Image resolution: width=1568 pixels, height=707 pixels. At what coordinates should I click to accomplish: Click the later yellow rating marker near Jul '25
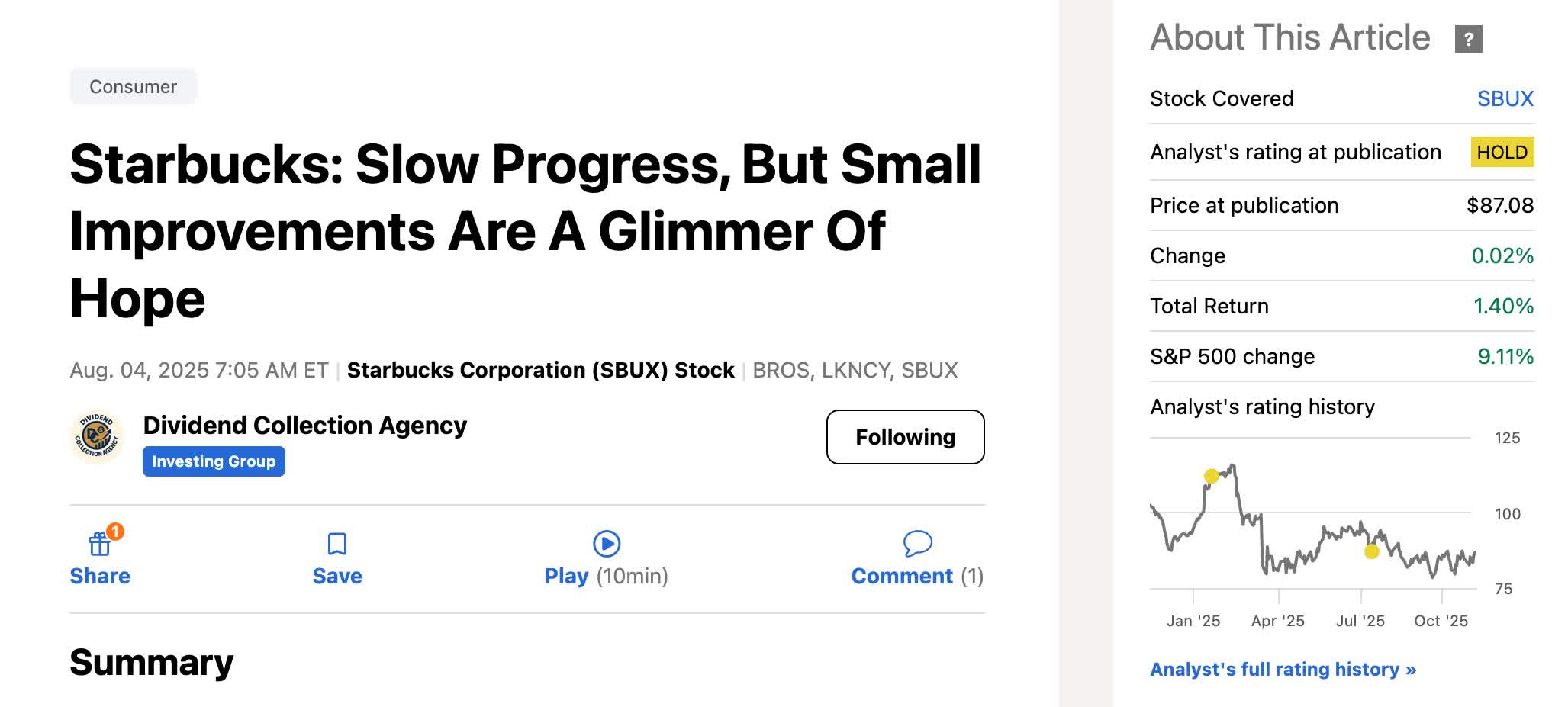pos(1371,551)
